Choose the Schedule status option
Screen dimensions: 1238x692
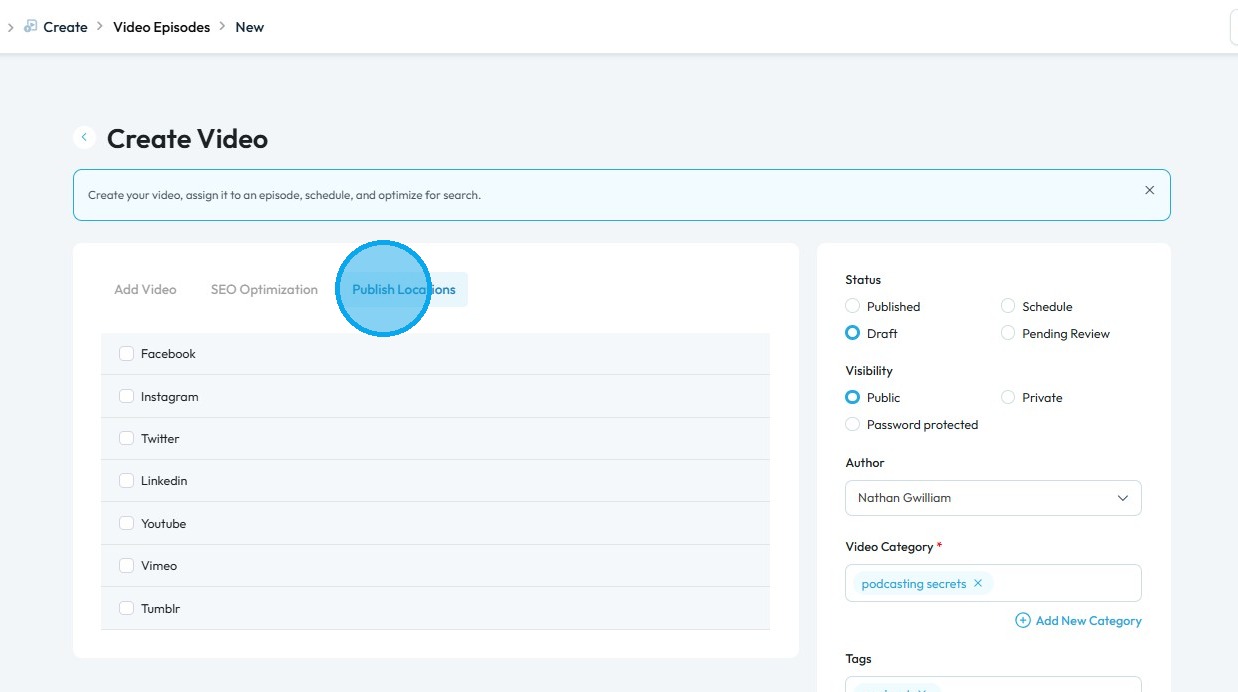pos(1008,306)
